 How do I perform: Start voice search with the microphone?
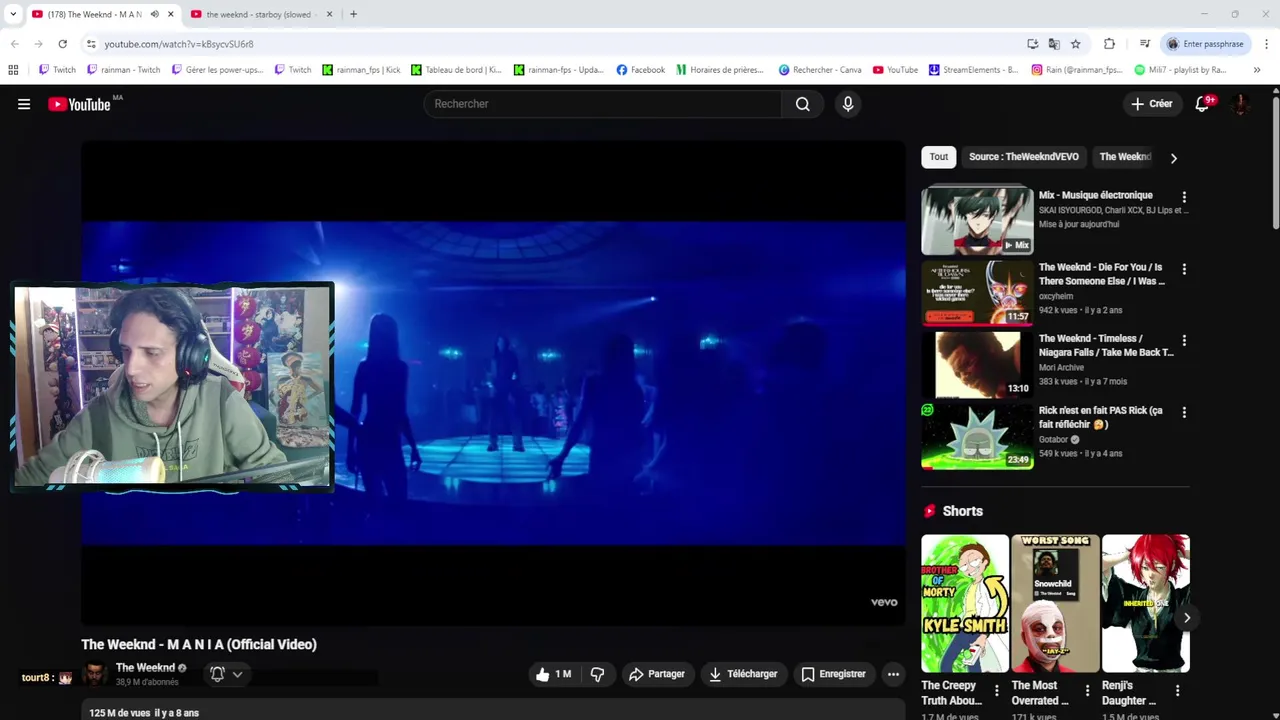[x=848, y=104]
